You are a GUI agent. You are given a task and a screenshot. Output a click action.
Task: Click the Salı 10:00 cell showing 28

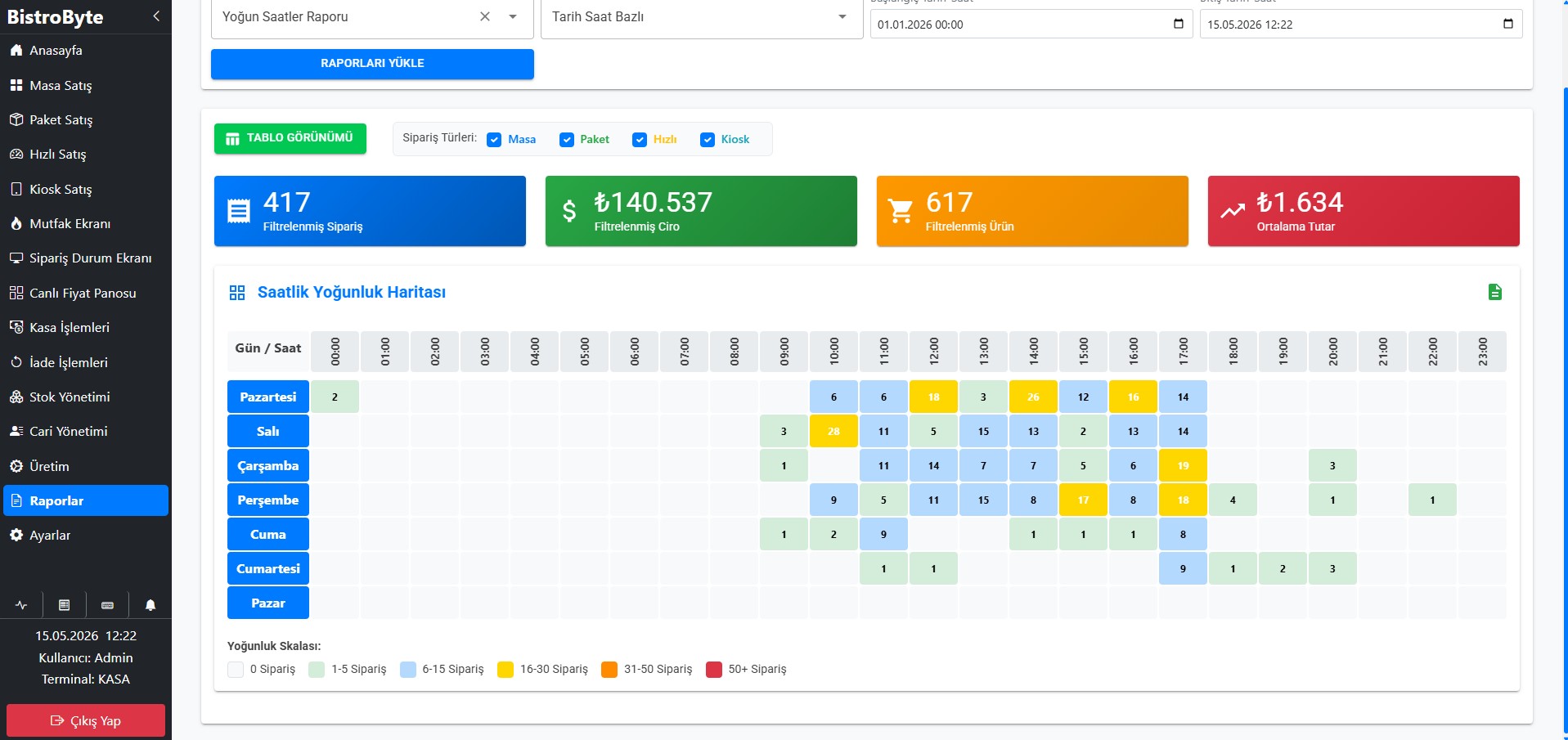(x=833, y=431)
